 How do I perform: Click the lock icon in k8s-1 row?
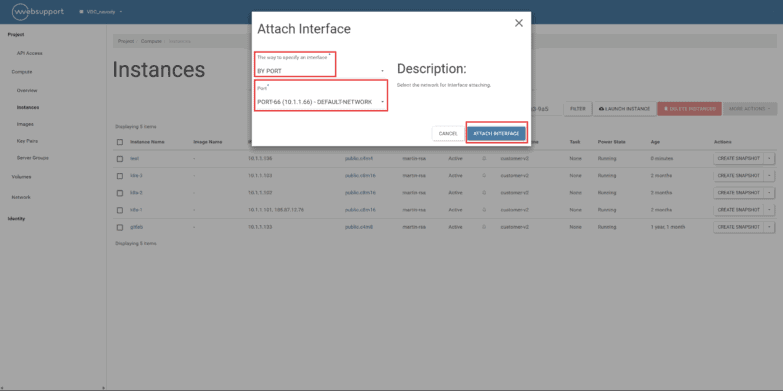pyautogui.click(x=483, y=210)
